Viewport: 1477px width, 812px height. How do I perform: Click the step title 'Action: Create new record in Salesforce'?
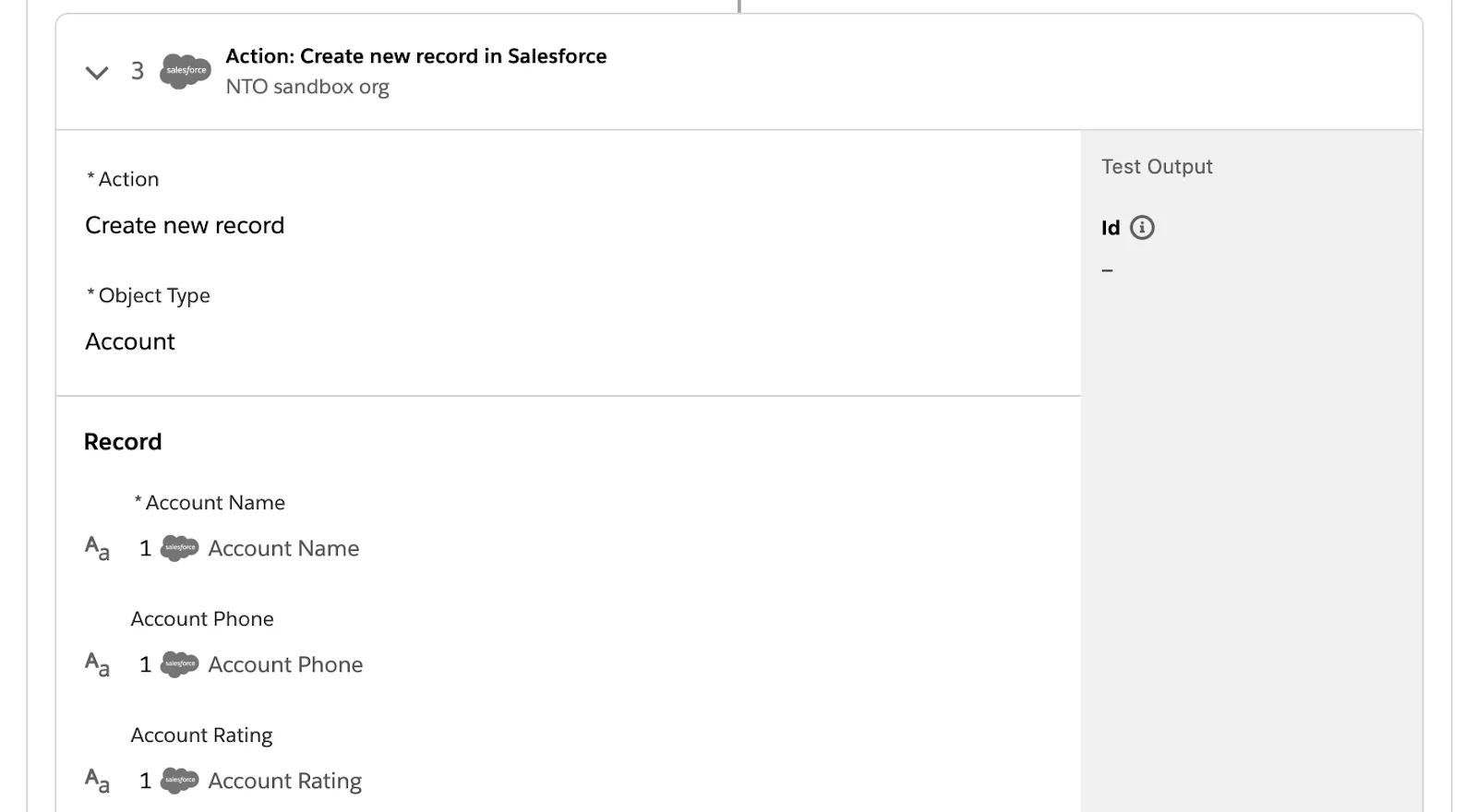point(416,56)
